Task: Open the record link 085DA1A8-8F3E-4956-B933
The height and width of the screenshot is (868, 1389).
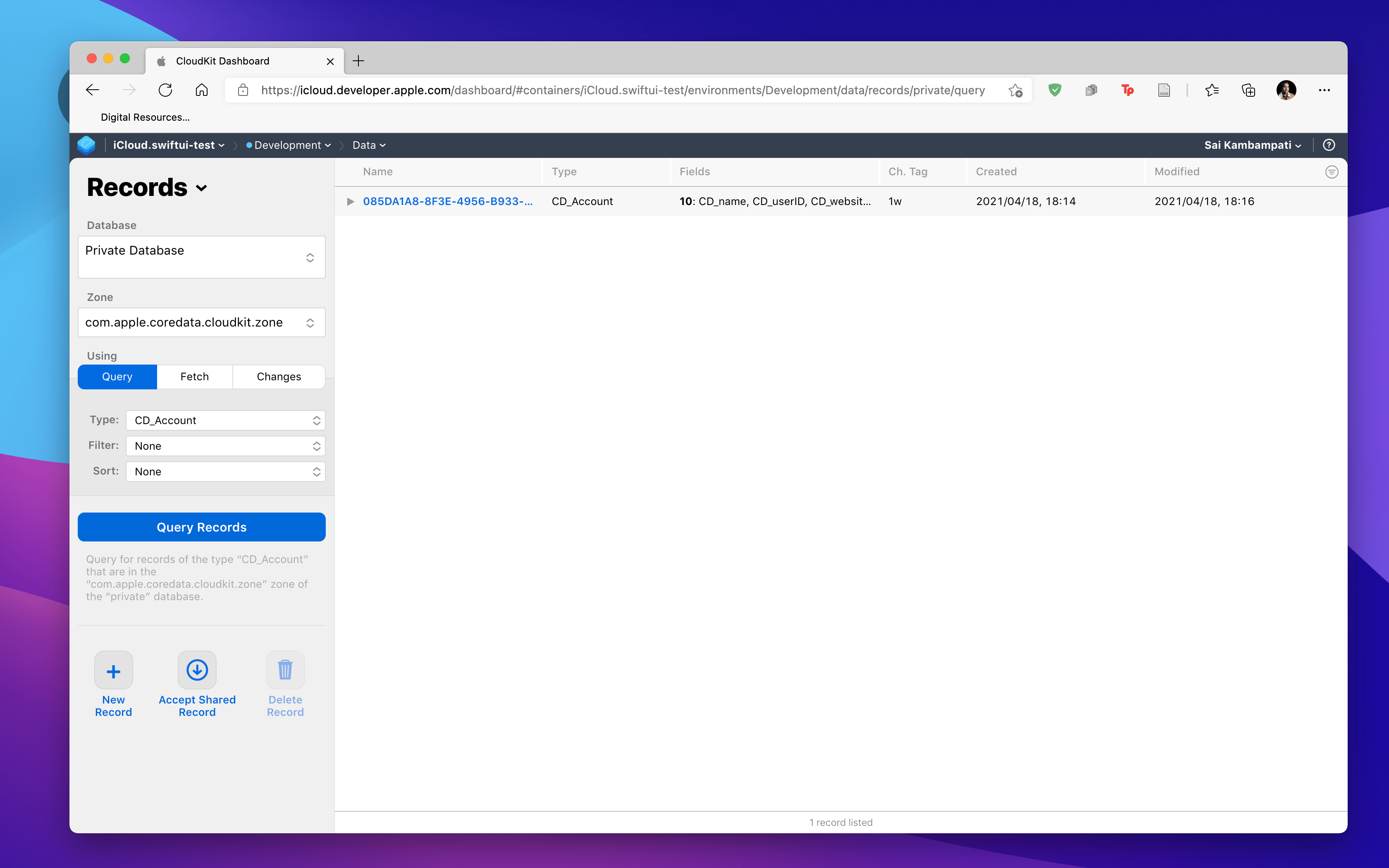Action: pyautogui.click(x=448, y=202)
